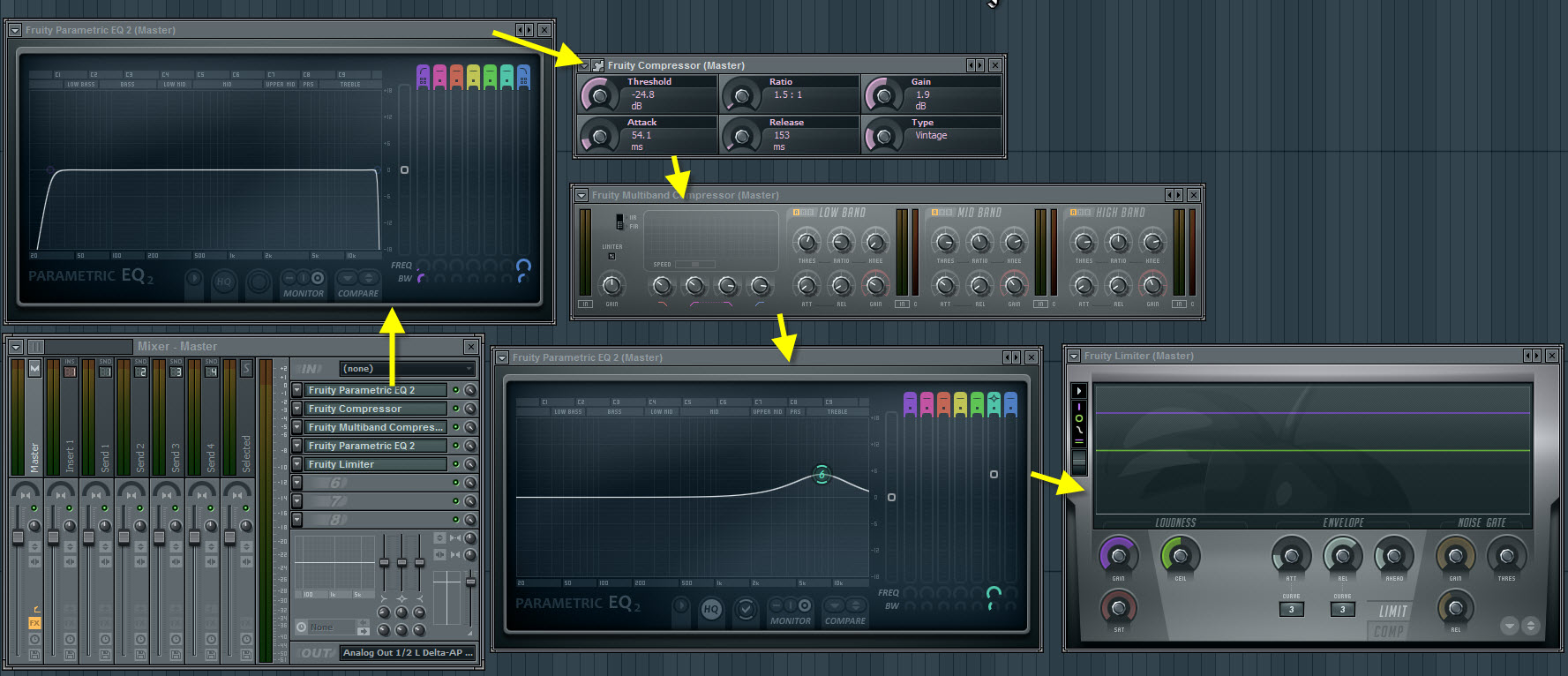The image size is (1568, 676).
Task: Toggle the Low Band IN button
Action: point(902,304)
